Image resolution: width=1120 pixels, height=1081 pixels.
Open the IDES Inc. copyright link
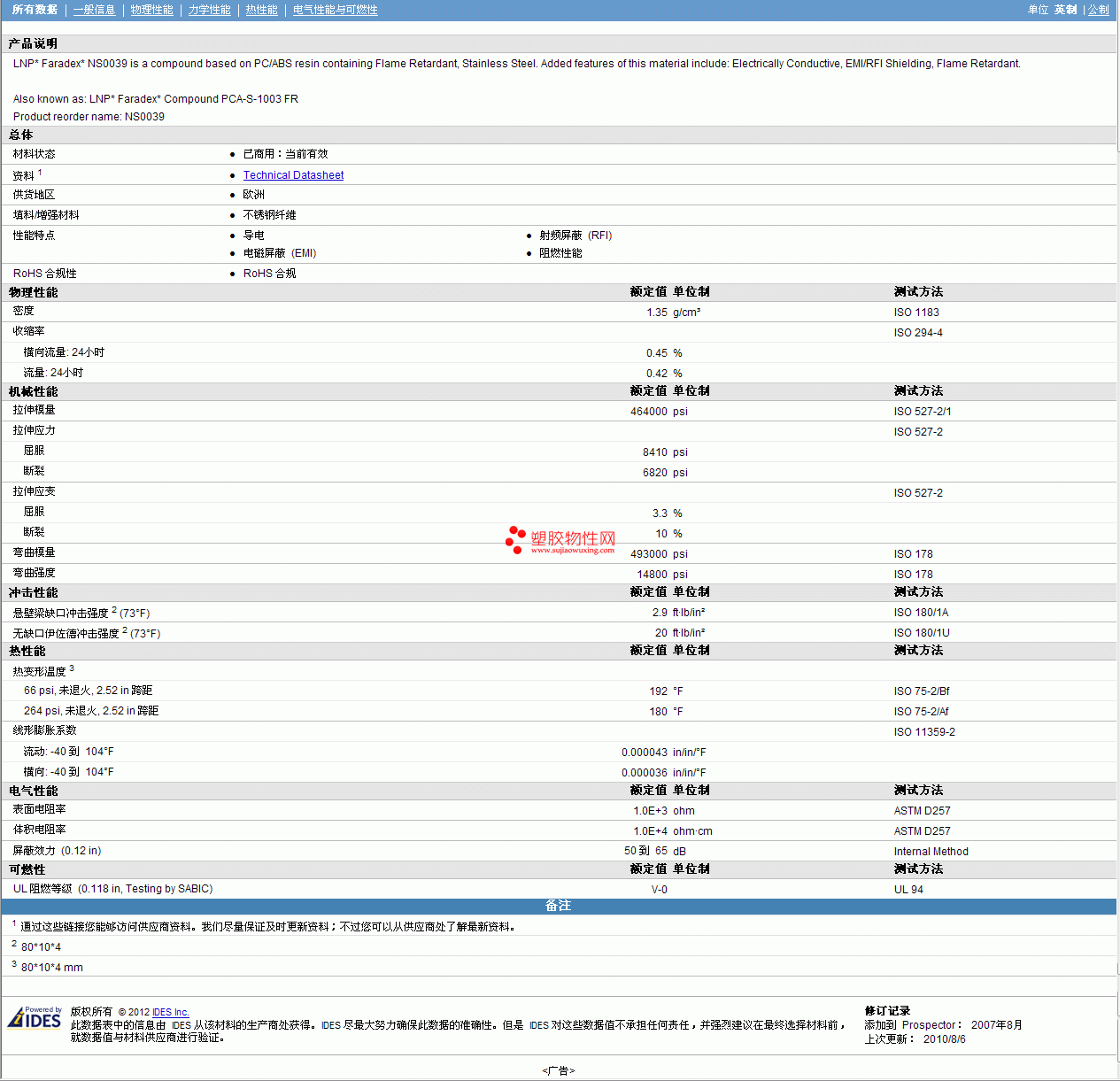[171, 1012]
